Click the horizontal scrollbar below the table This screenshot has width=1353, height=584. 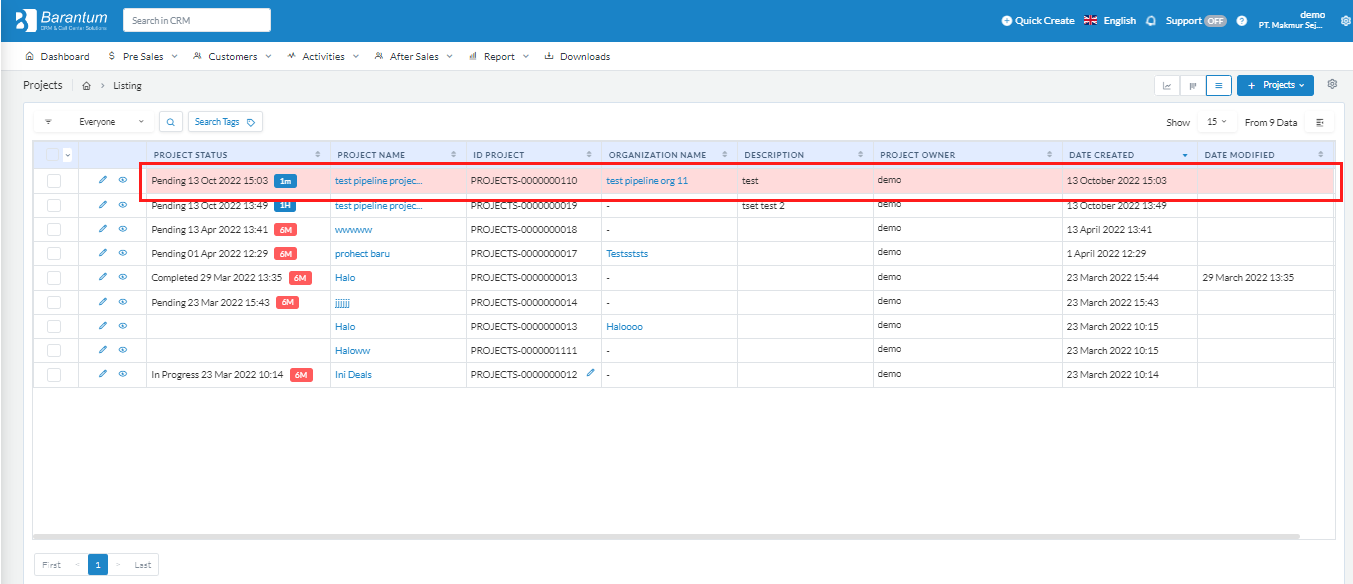(668, 536)
